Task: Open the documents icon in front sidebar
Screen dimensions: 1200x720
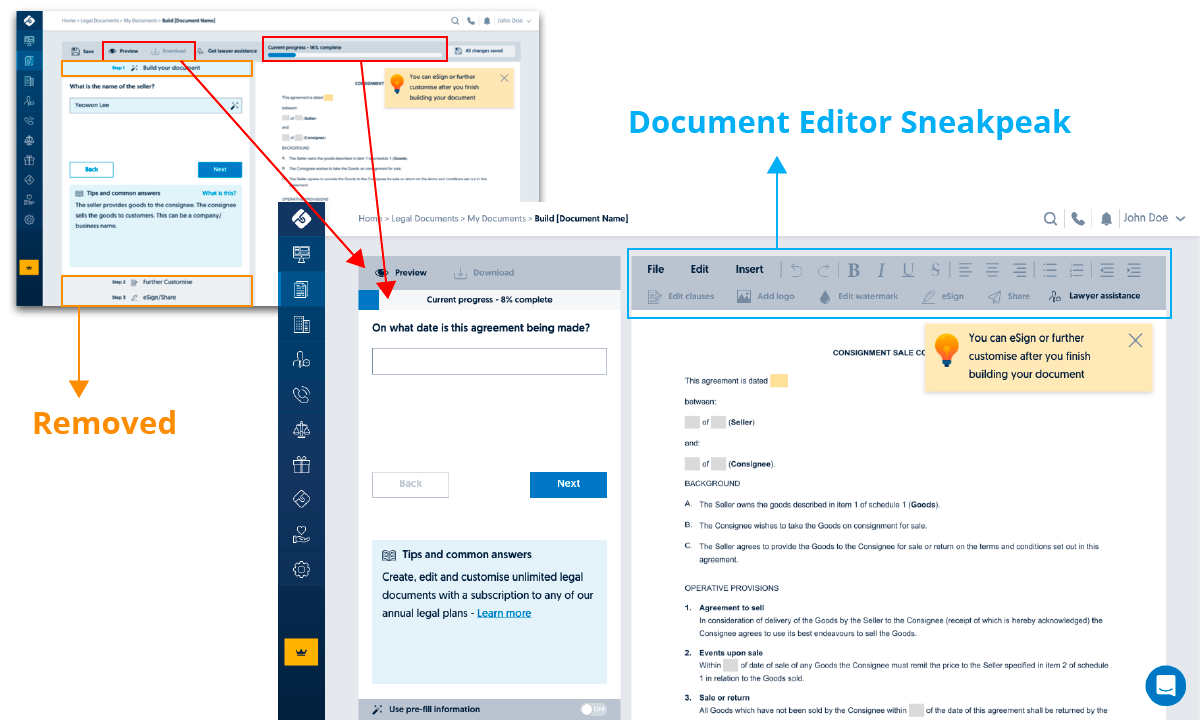Action: 301,290
